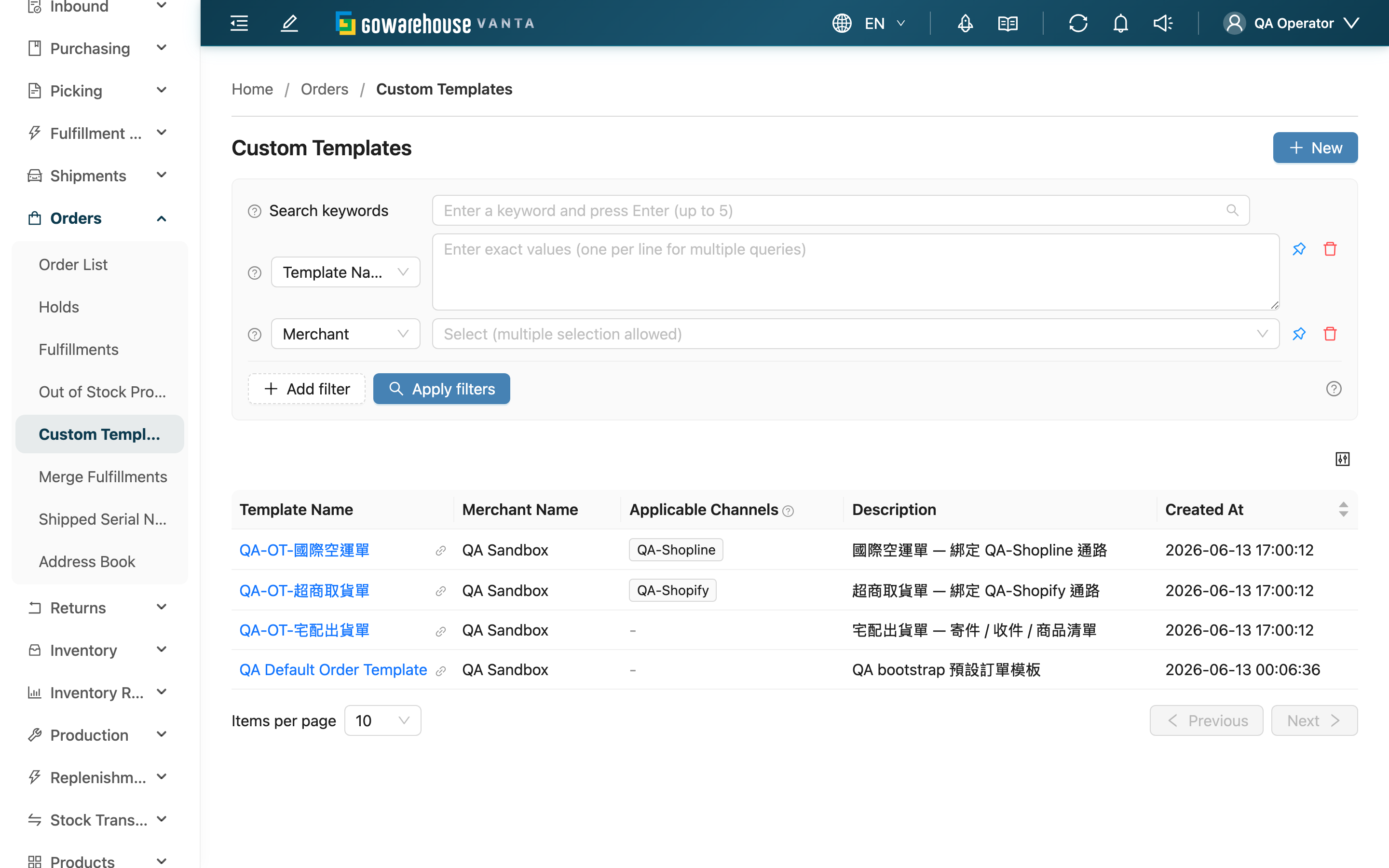Click help icon beside Template Name filter
This screenshot has height=868, width=1389.
point(254,272)
